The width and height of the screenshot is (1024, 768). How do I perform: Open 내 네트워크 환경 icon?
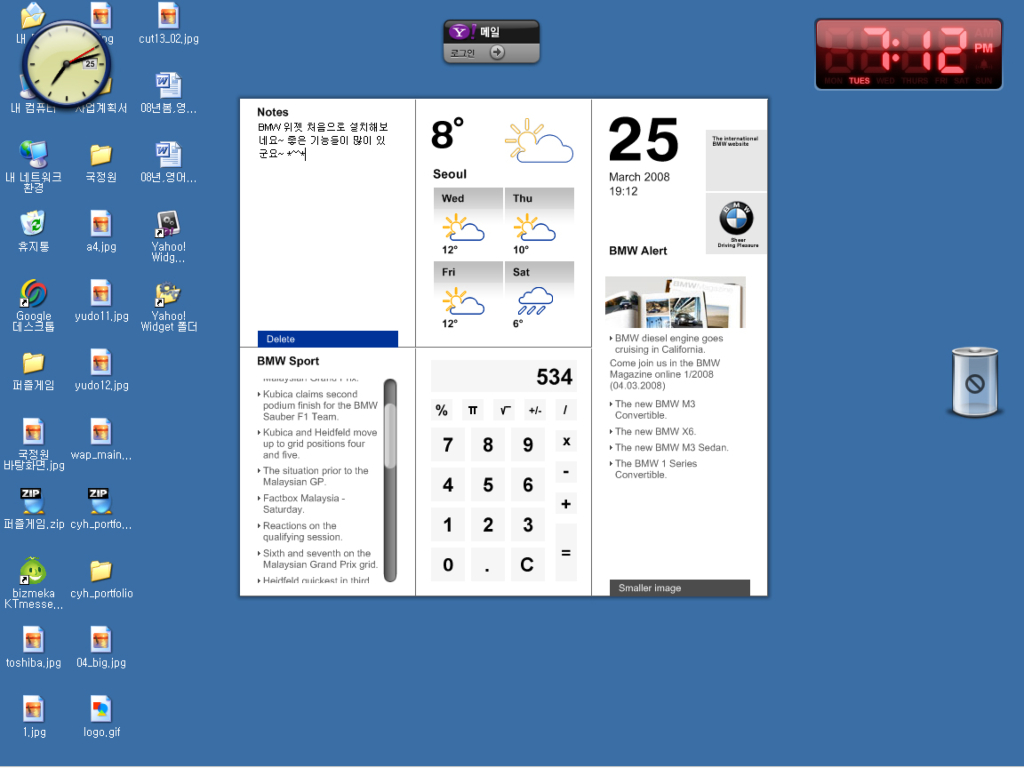(x=33, y=166)
